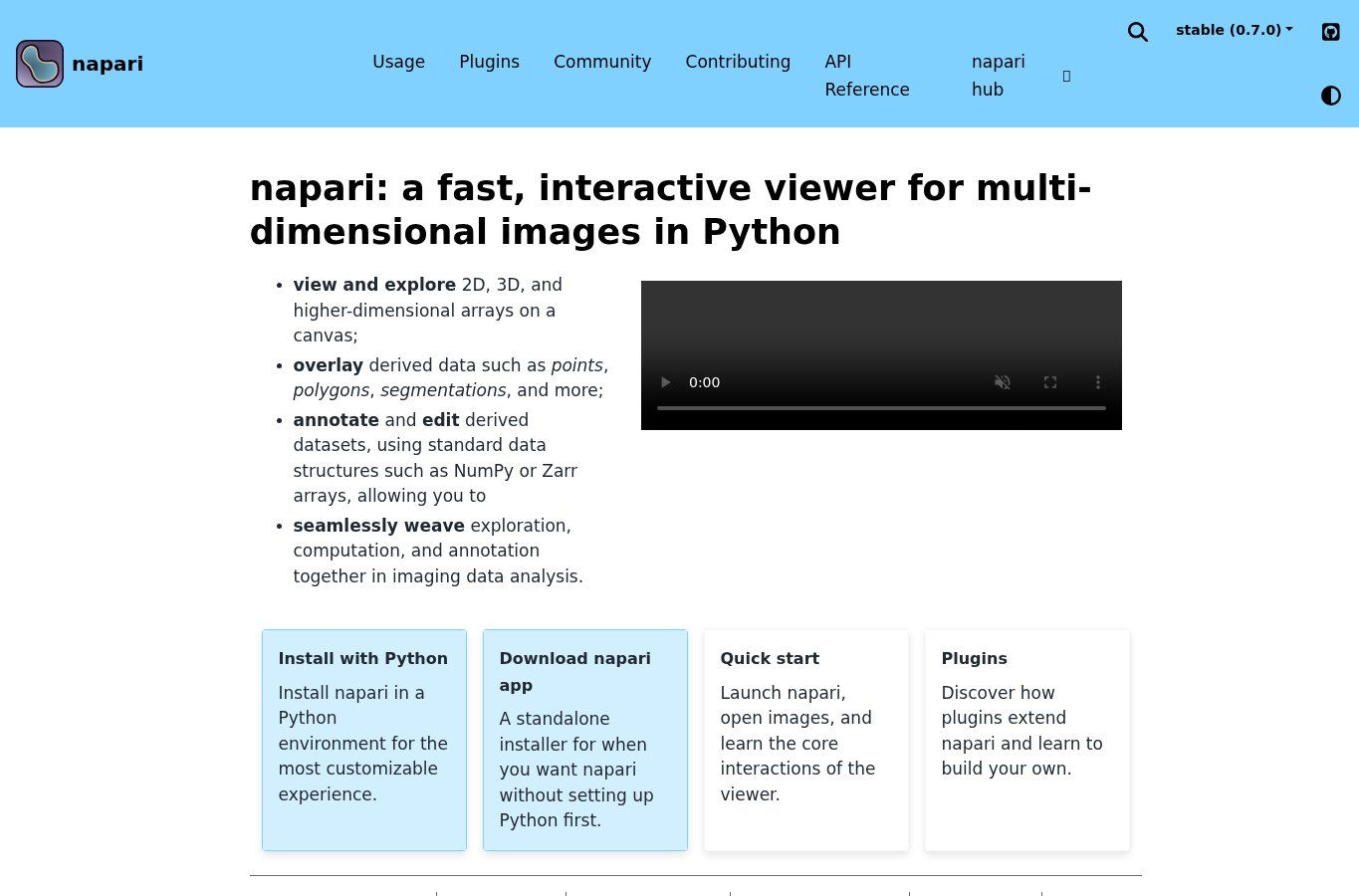1359x896 pixels.
Task: Click the video progress bar
Action: tap(881, 408)
